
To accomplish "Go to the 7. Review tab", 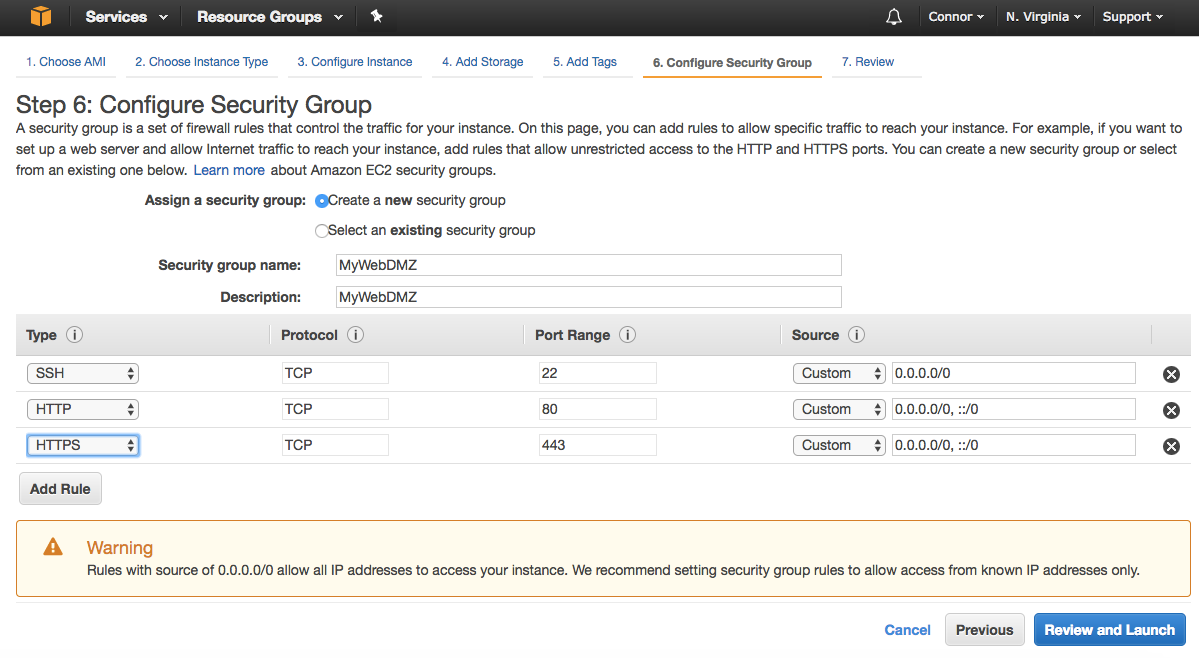I will coord(867,62).
